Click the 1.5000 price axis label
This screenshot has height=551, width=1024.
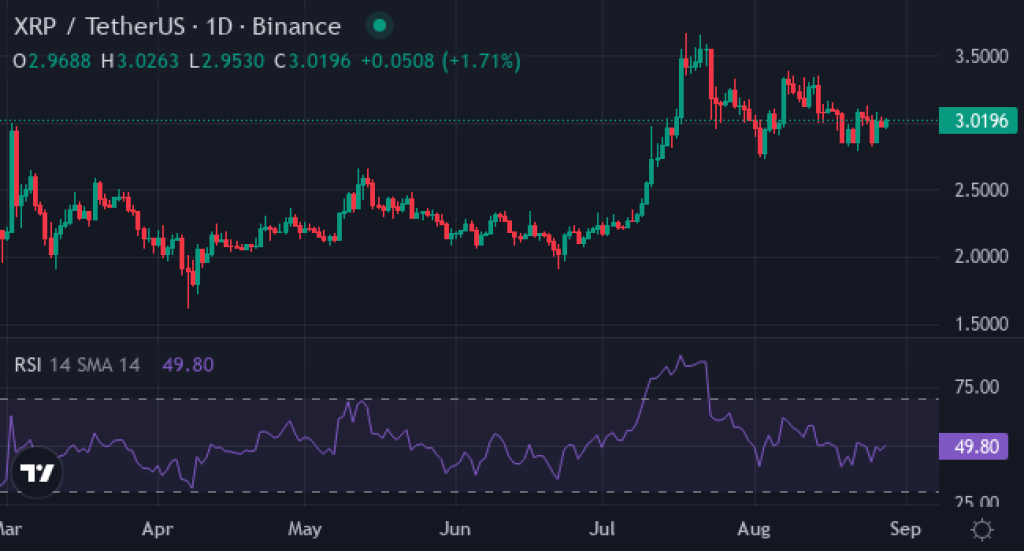982,324
